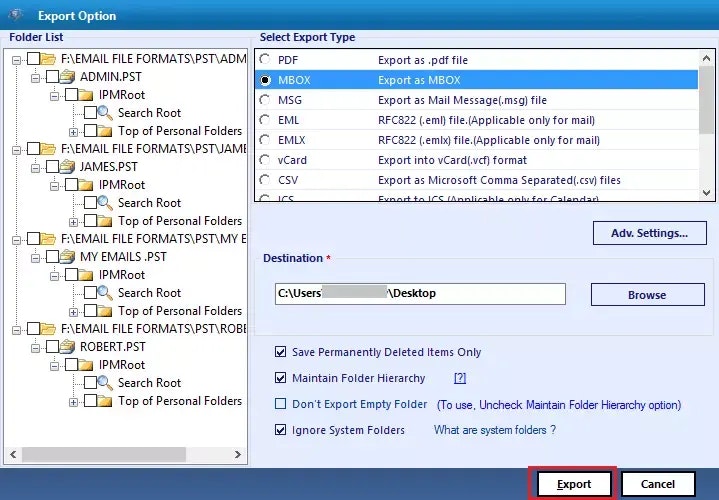Click the Cancel button

click(658, 483)
